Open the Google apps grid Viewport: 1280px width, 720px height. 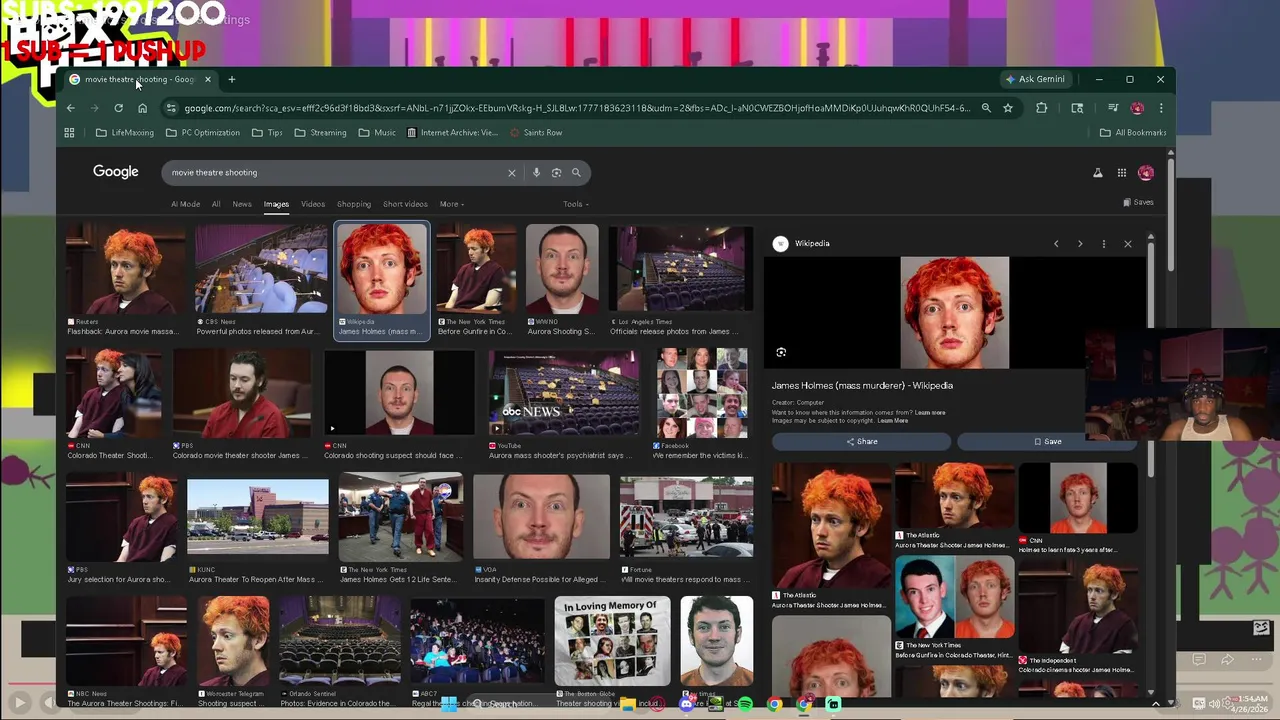coord(1122,173)
